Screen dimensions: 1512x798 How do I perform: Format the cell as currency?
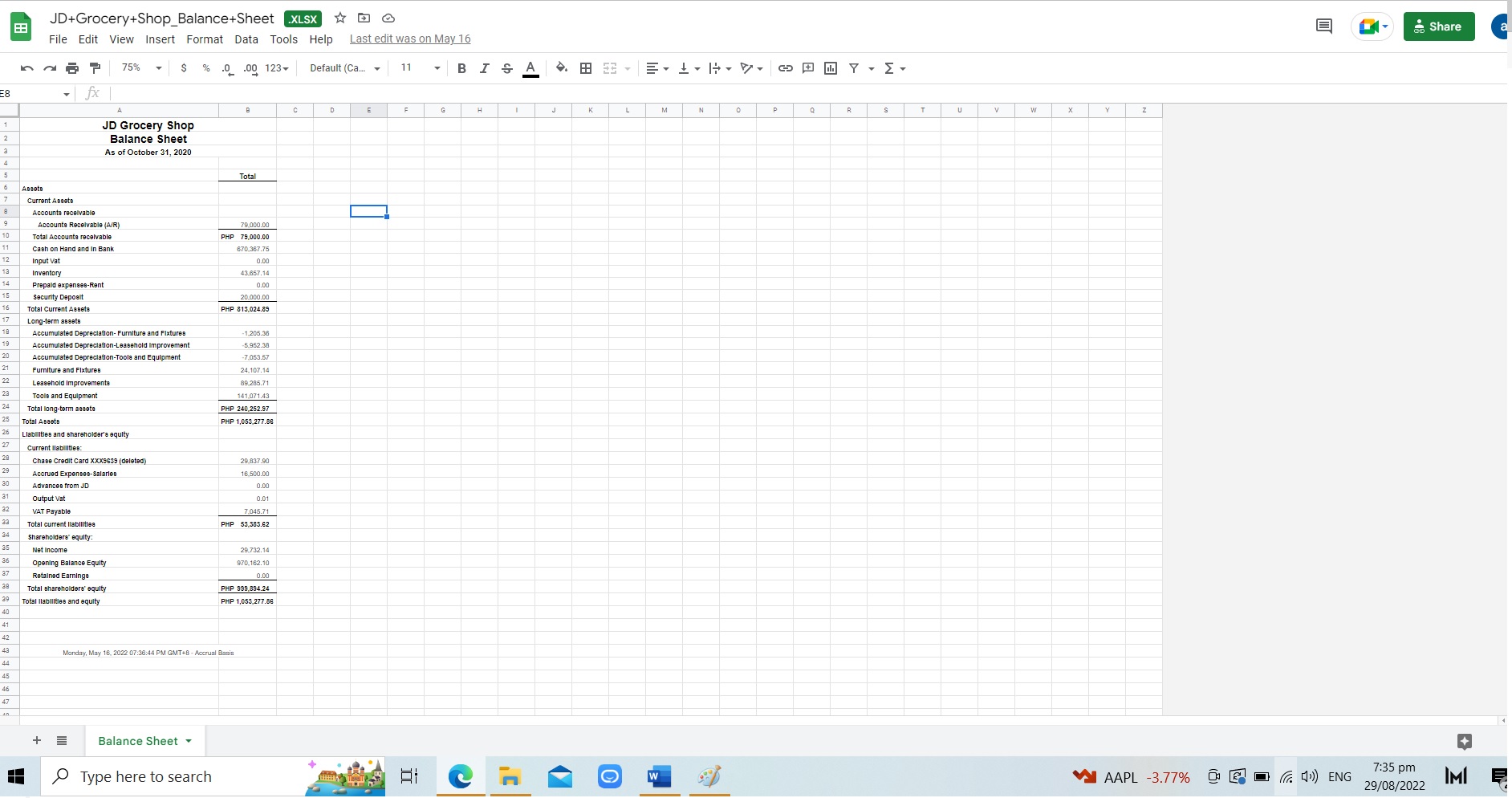[x=184, y=68]
